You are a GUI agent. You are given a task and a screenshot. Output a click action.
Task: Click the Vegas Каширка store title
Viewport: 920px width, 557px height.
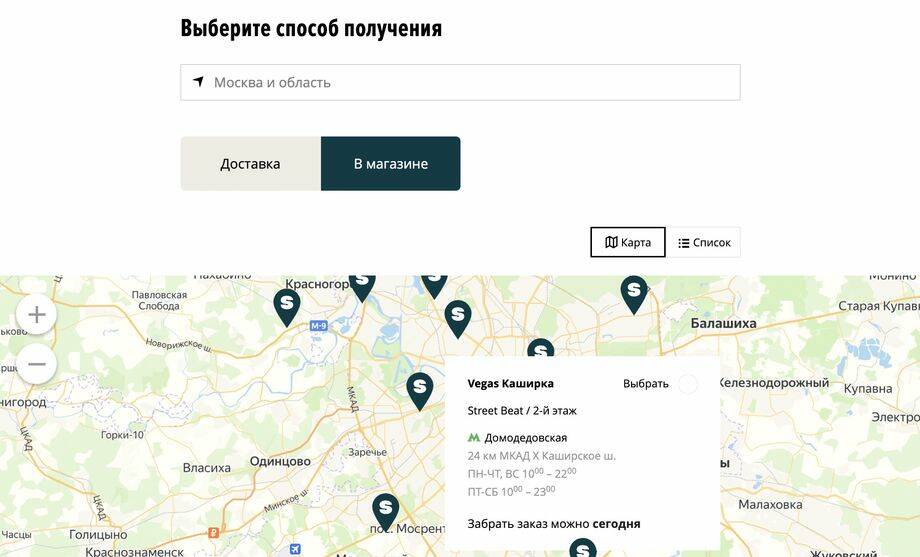510,384
